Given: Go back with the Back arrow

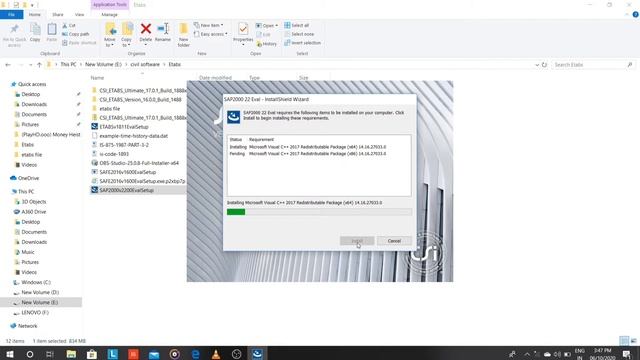Looking at the screenshot, I should [x=8, y=65].
